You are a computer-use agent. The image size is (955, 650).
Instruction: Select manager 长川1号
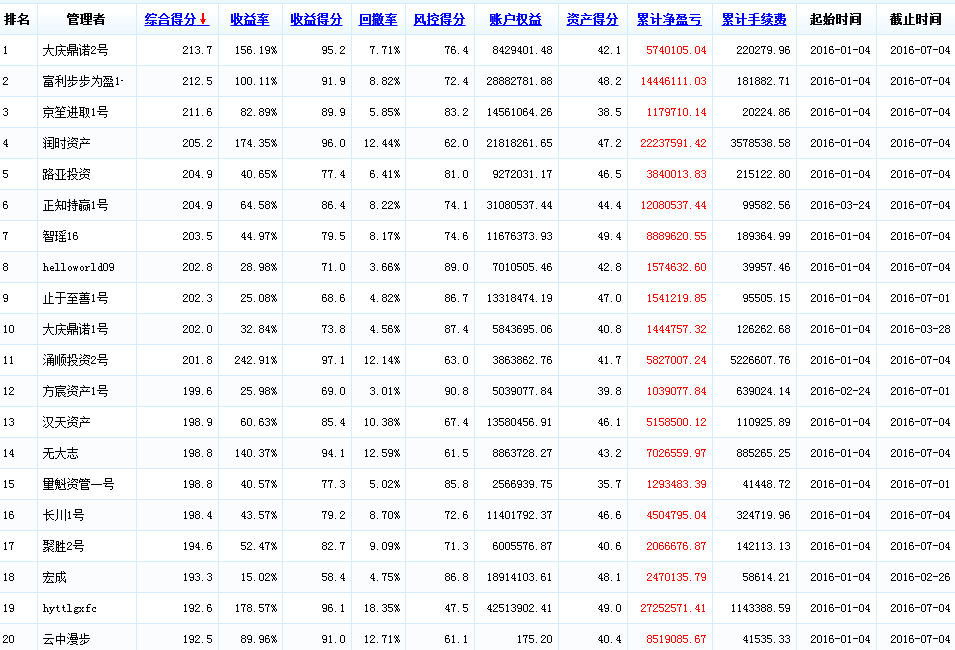point(63,515)
